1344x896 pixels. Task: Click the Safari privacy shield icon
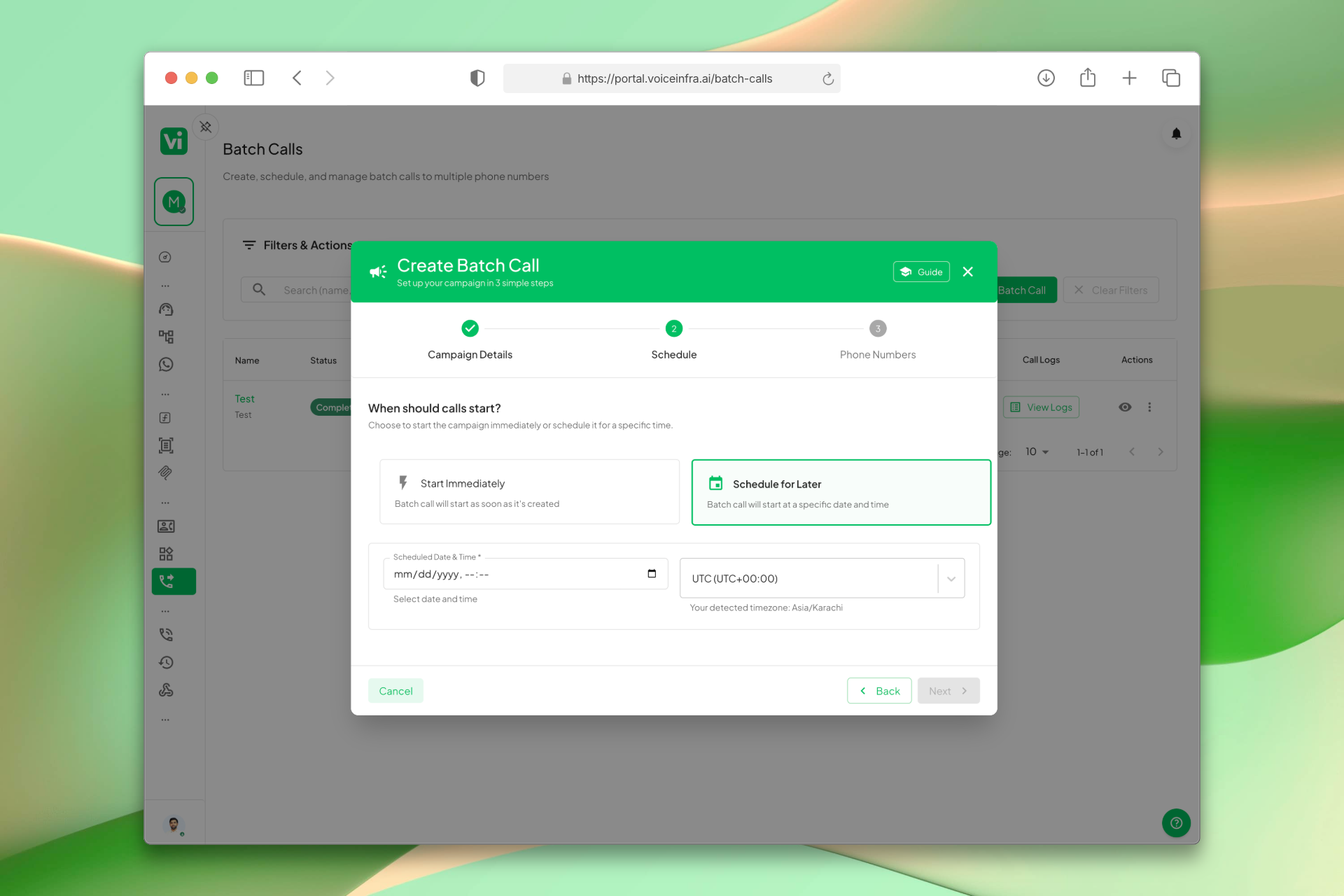pos(477,78)
